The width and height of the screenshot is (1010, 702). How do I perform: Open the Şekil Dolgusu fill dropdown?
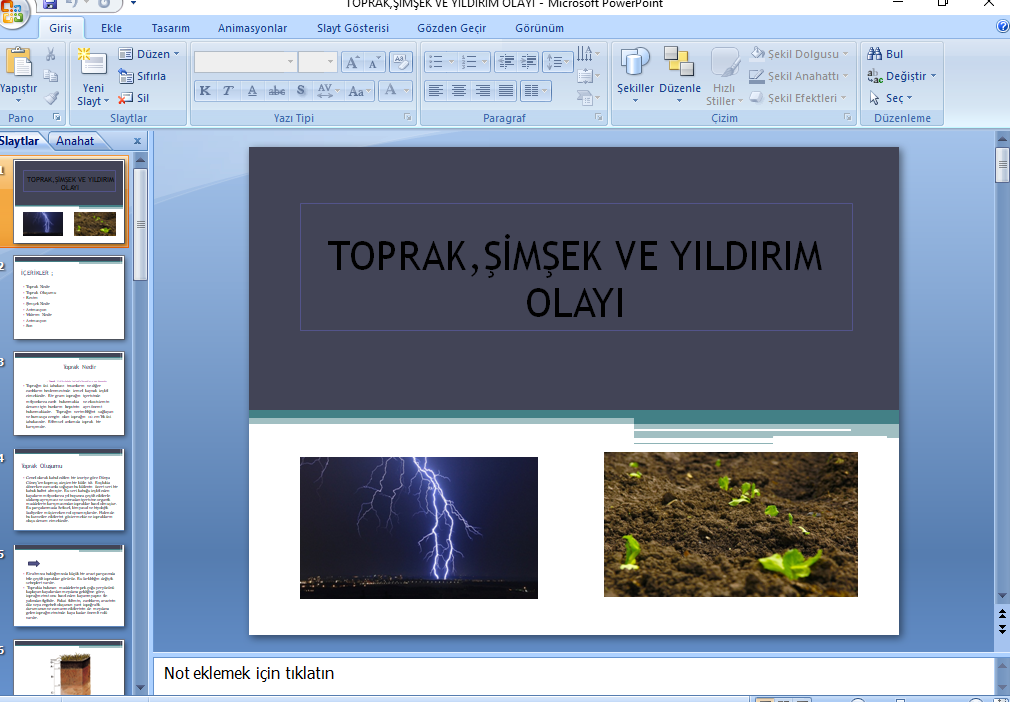(799, 54)
